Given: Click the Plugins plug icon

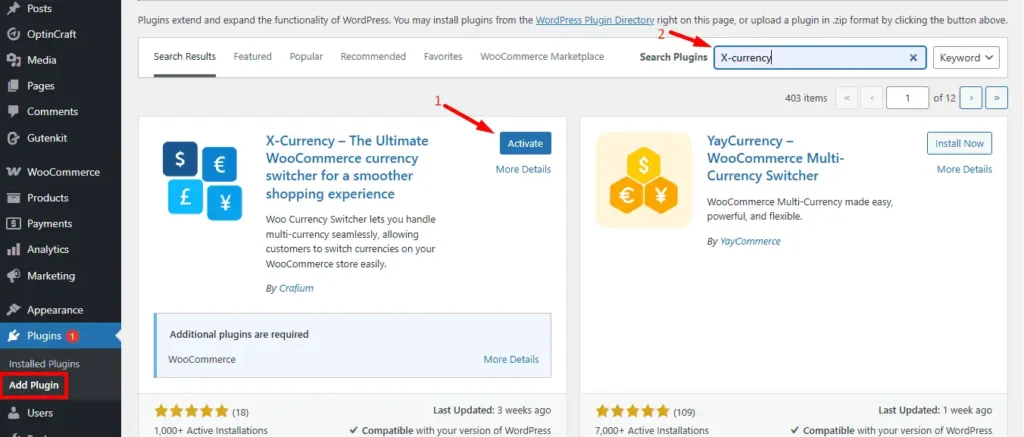Looking at the screenshot, I should coord(13,336).
